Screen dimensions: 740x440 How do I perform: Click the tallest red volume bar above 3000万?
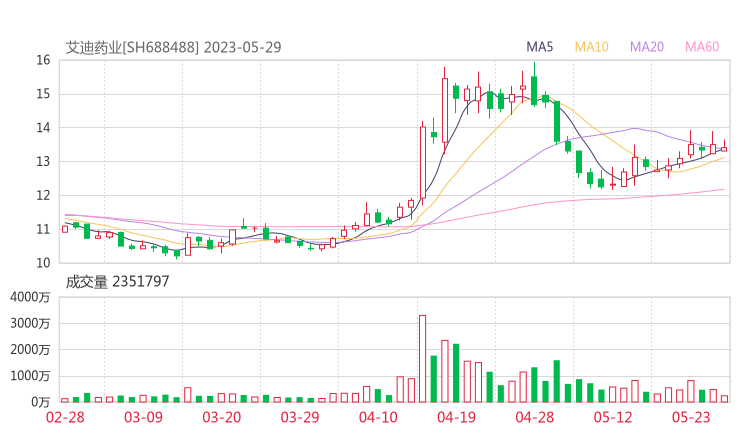tap(422, 359)
